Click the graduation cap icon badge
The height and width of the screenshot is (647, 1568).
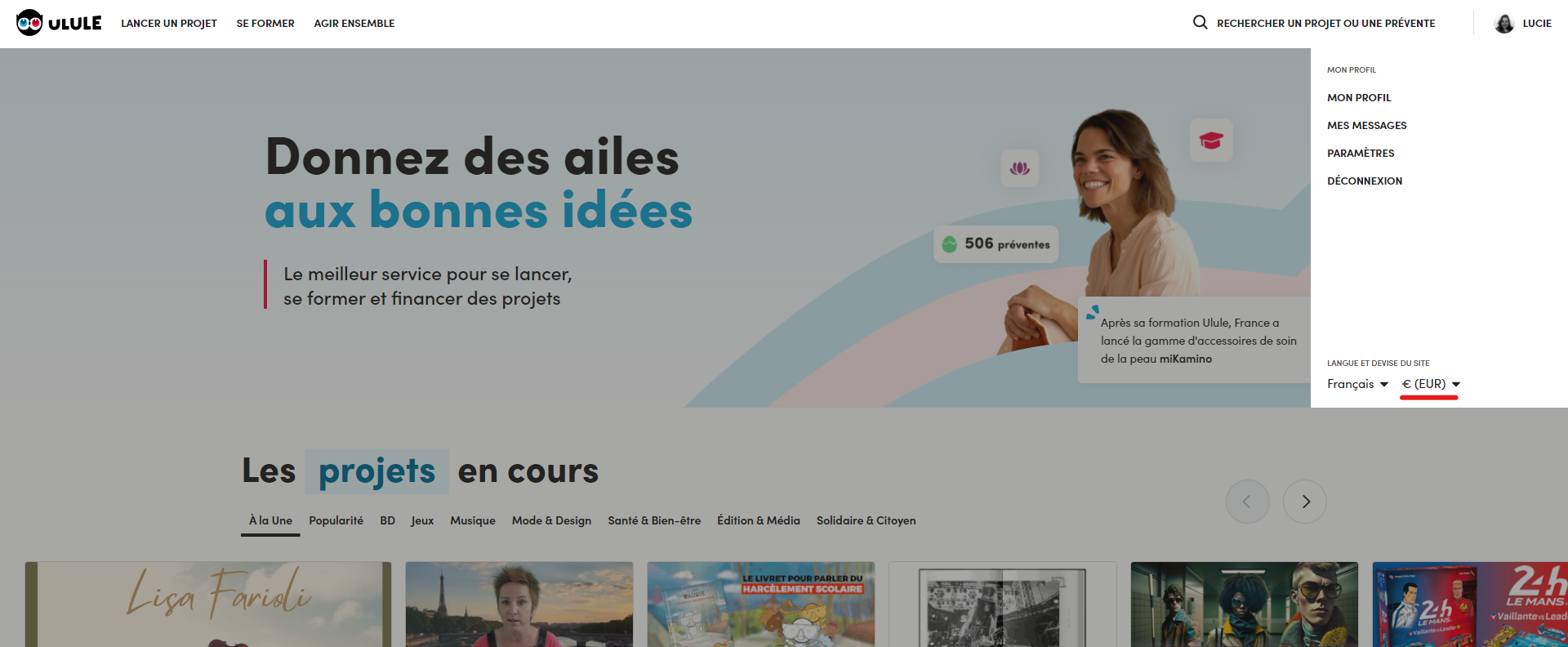(x=1211, y=141)
